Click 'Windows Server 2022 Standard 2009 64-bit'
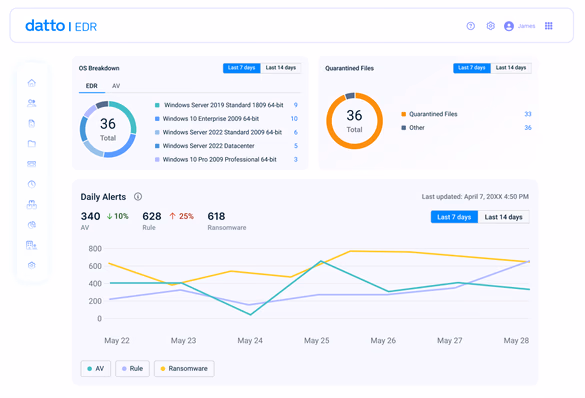The height and width of the screenshot is (398, 585). pos(222,132)
